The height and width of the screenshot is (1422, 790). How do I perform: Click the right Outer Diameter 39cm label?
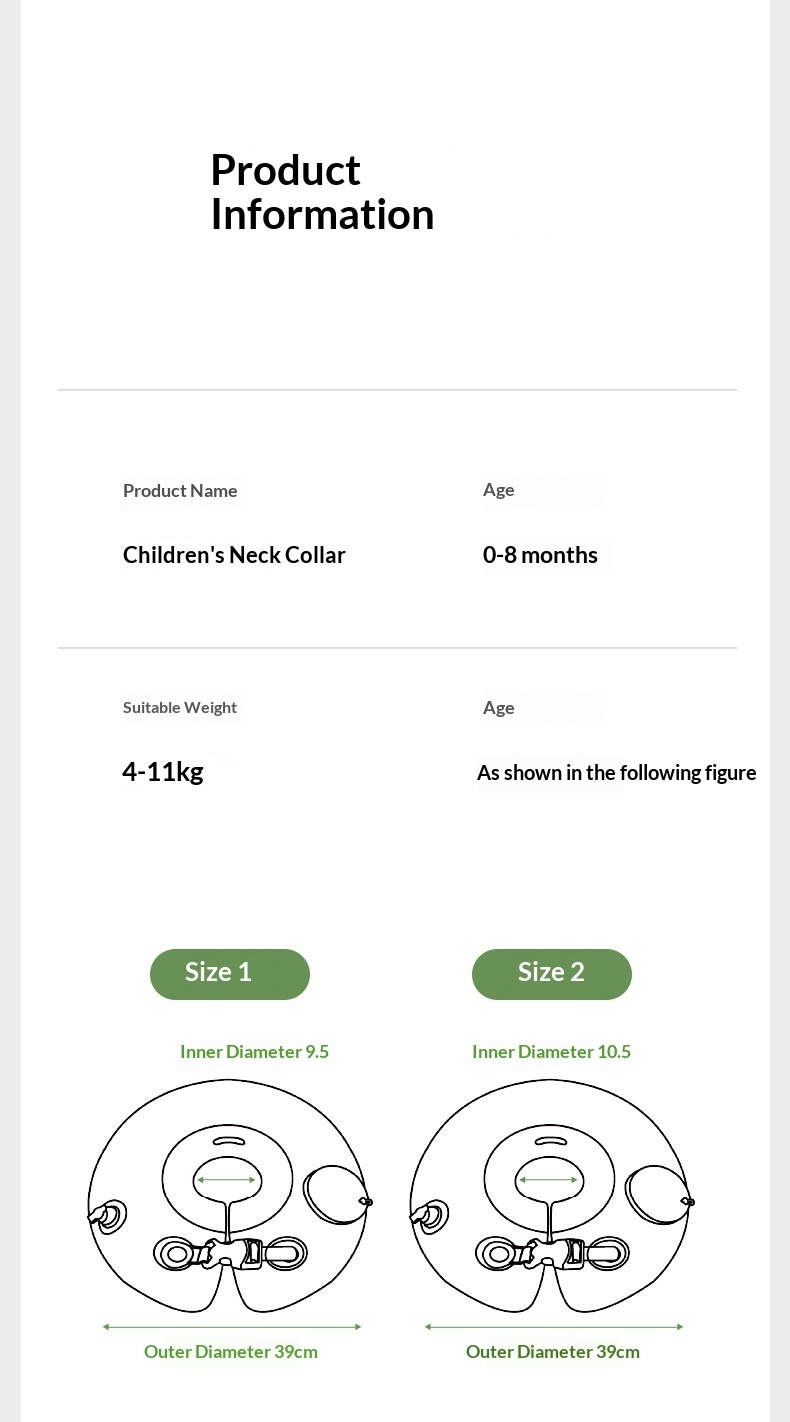coord(553,1352)
